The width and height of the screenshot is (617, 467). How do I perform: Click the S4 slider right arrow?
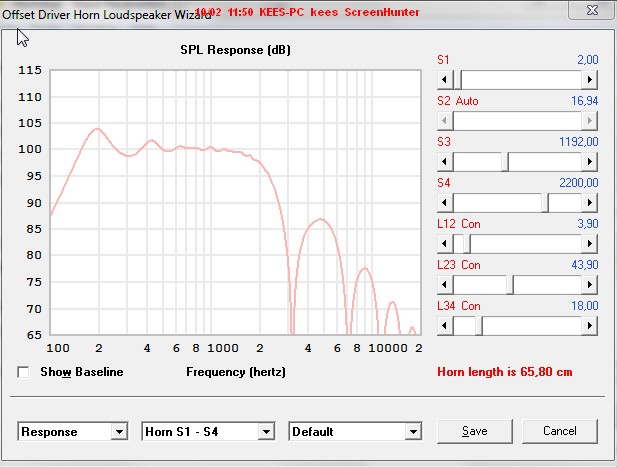click(589, 203)
